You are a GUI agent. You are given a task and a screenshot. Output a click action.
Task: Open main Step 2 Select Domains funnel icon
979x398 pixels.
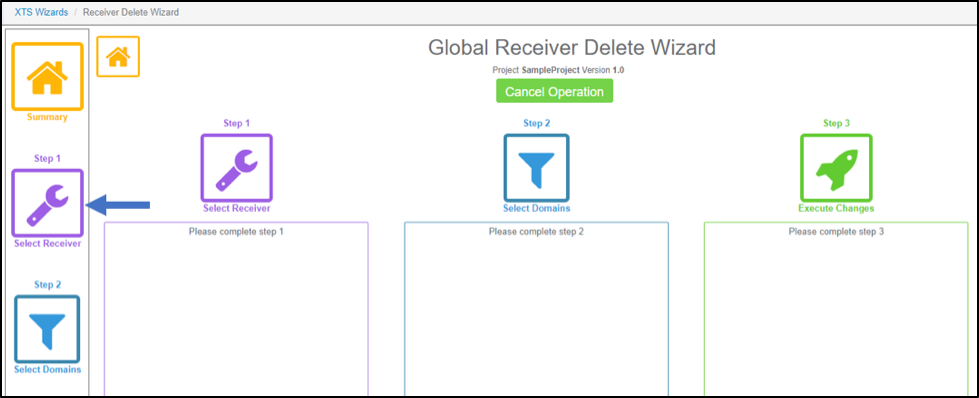(536, 168)
